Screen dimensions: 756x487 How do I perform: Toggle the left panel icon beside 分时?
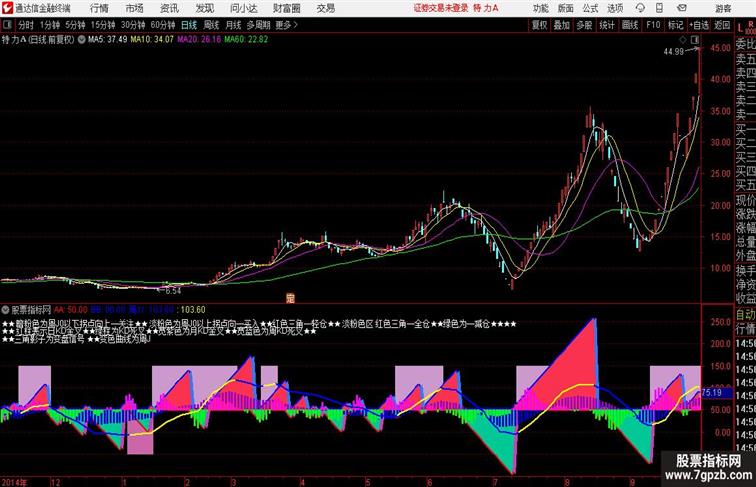coord(7,25)
